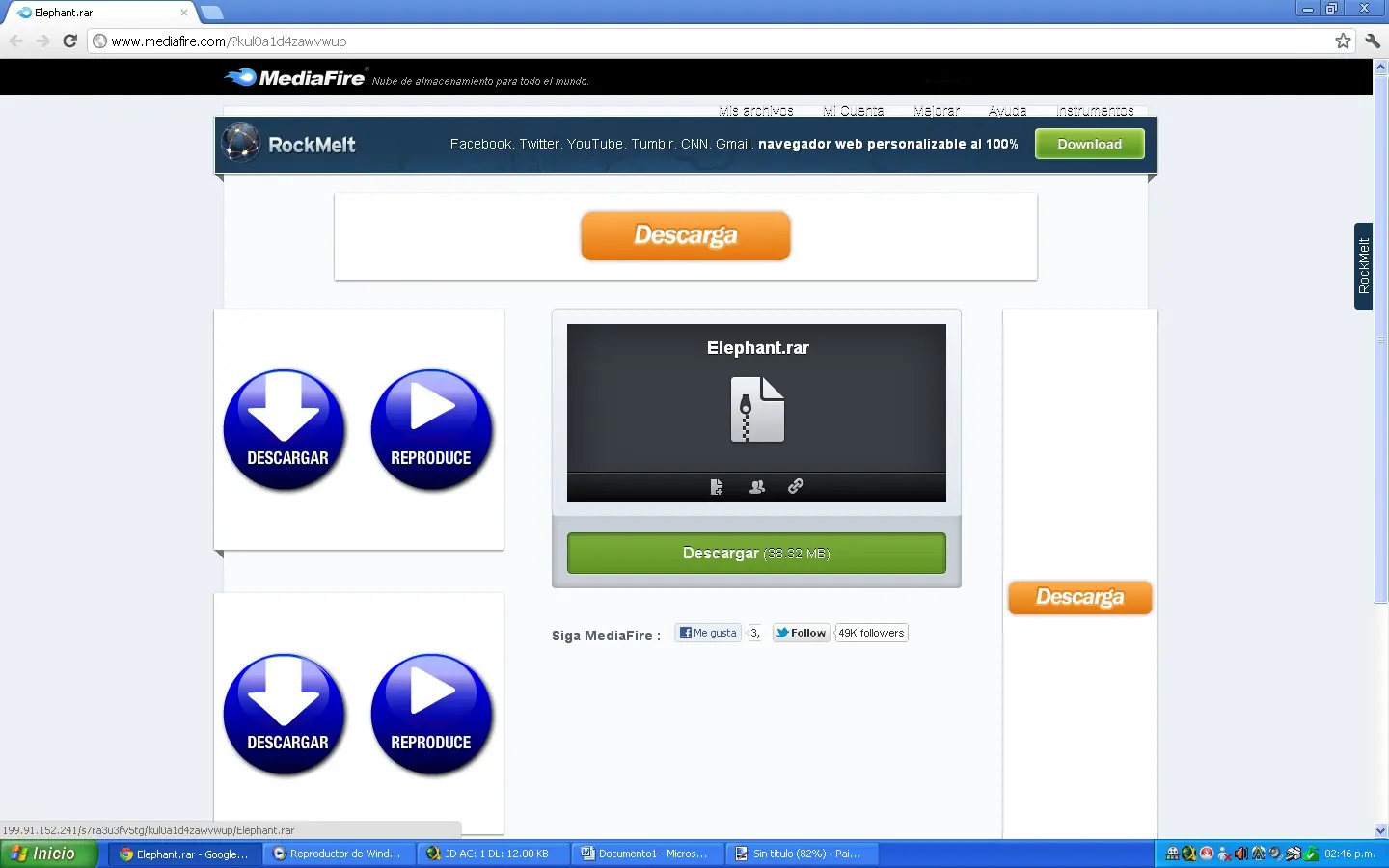Click the copy link chain icon
Image resolution: width=1389 pixels, height=868 pixels.
pyautogui.click(x=796, y=486)
